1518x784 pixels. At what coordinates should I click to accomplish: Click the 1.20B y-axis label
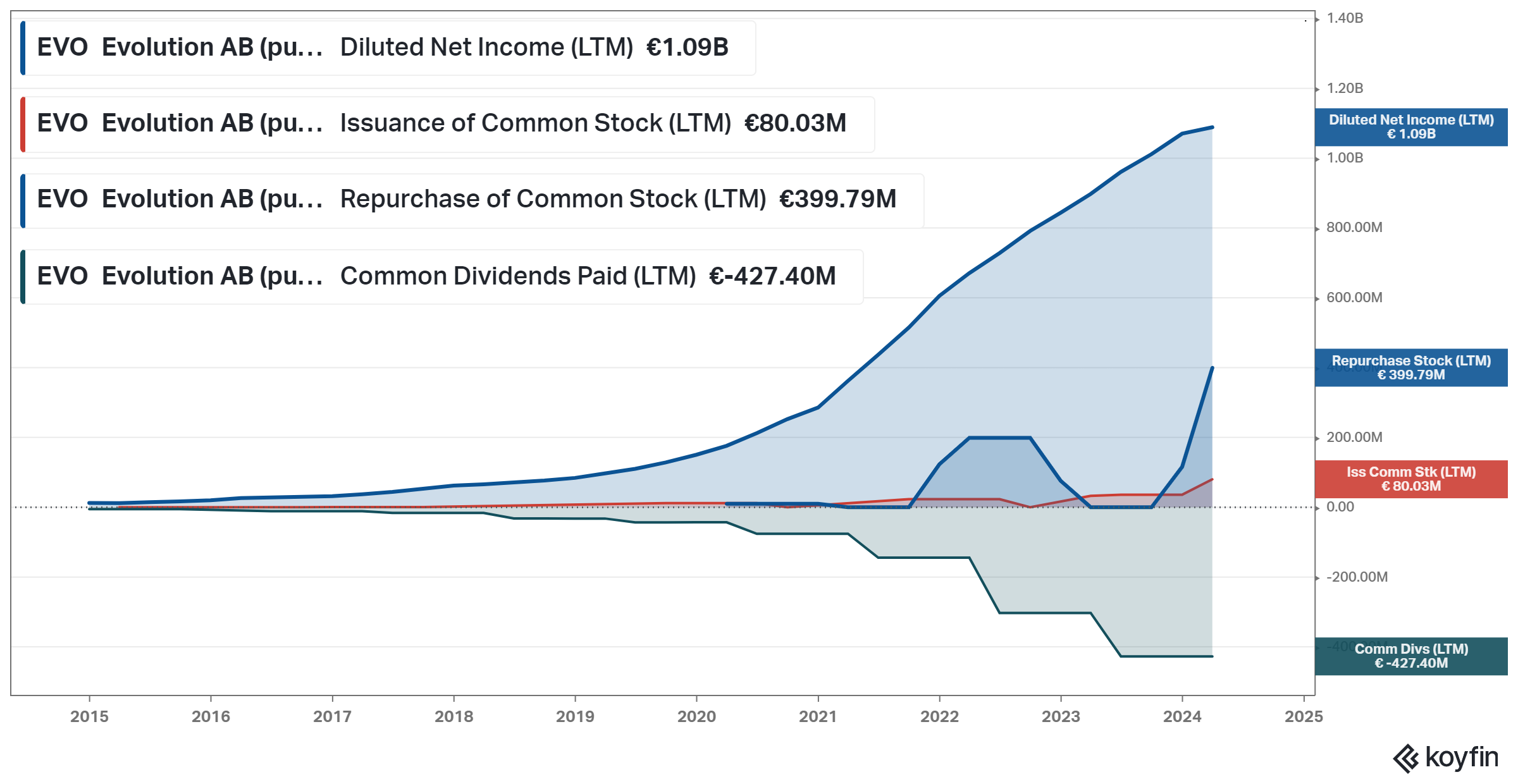(x=1345, y=88)
